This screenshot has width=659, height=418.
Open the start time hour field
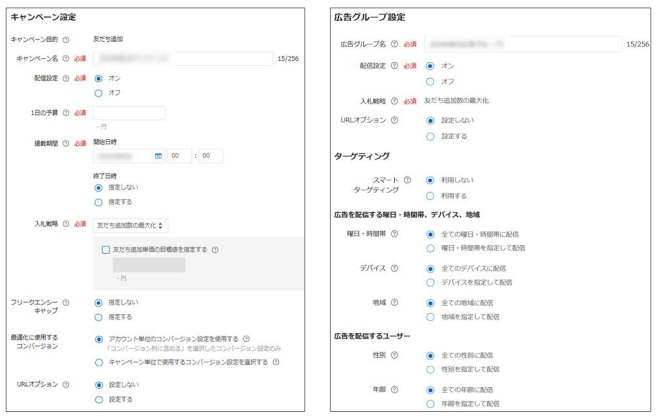(x=179, y=156)
